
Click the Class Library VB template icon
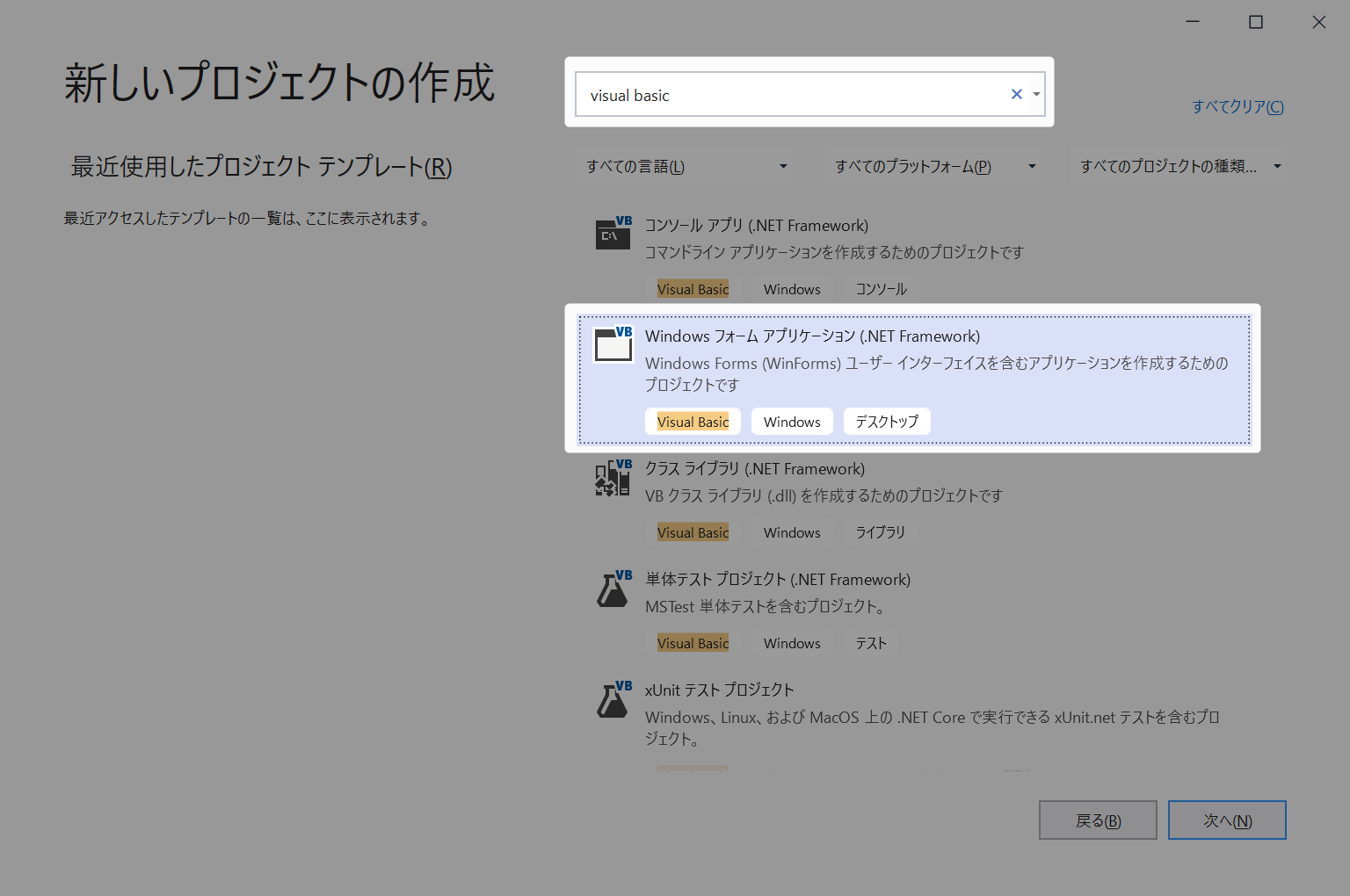[x=613, y=478]
